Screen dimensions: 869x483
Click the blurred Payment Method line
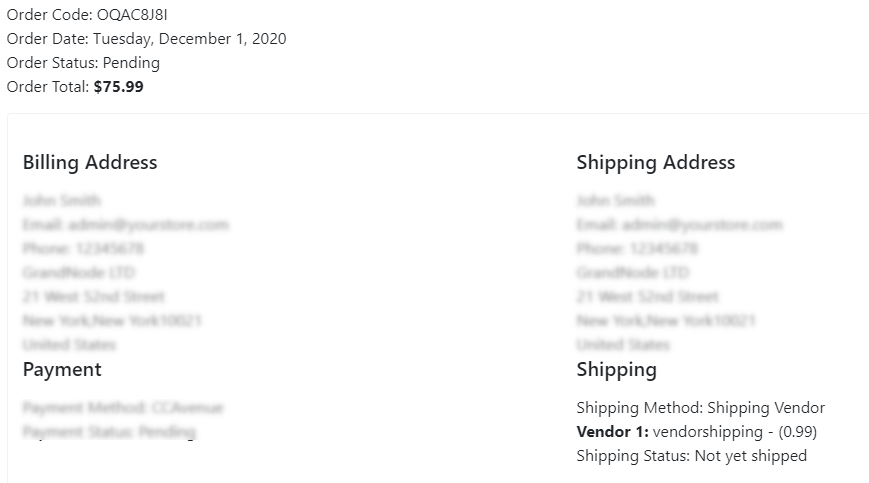(123, 408)
